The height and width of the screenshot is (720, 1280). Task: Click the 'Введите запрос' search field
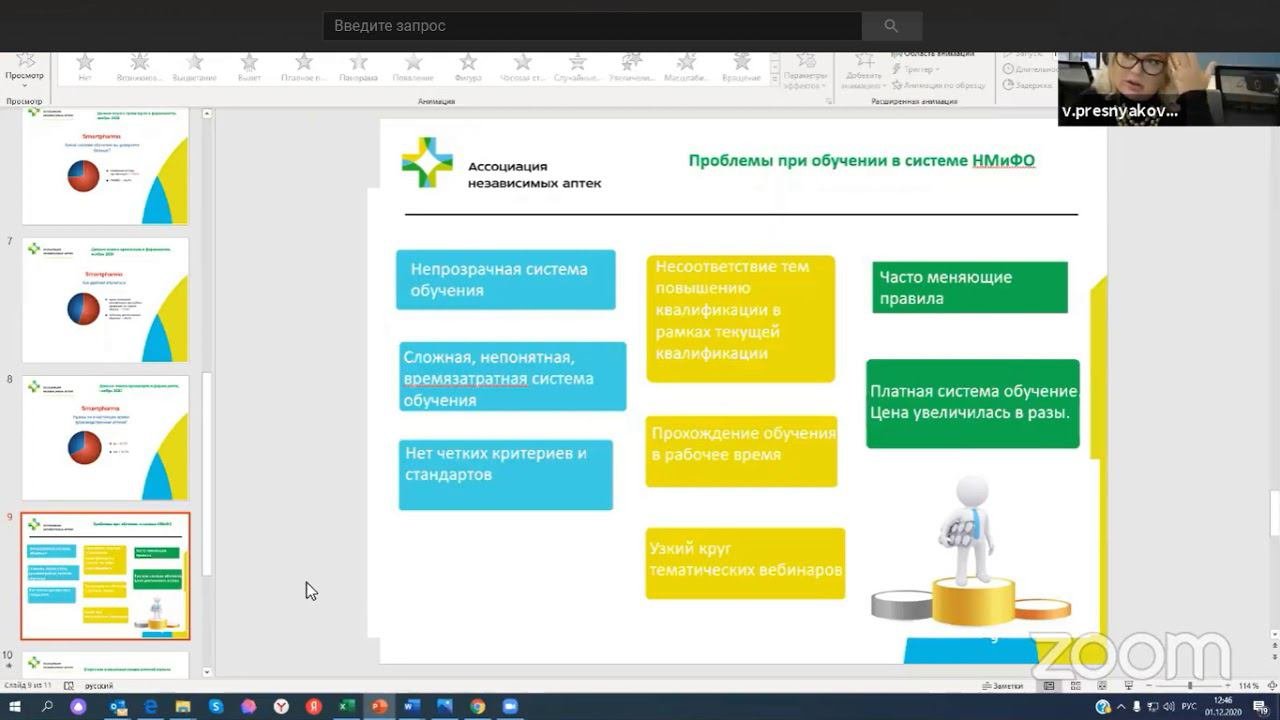point(592,26)
